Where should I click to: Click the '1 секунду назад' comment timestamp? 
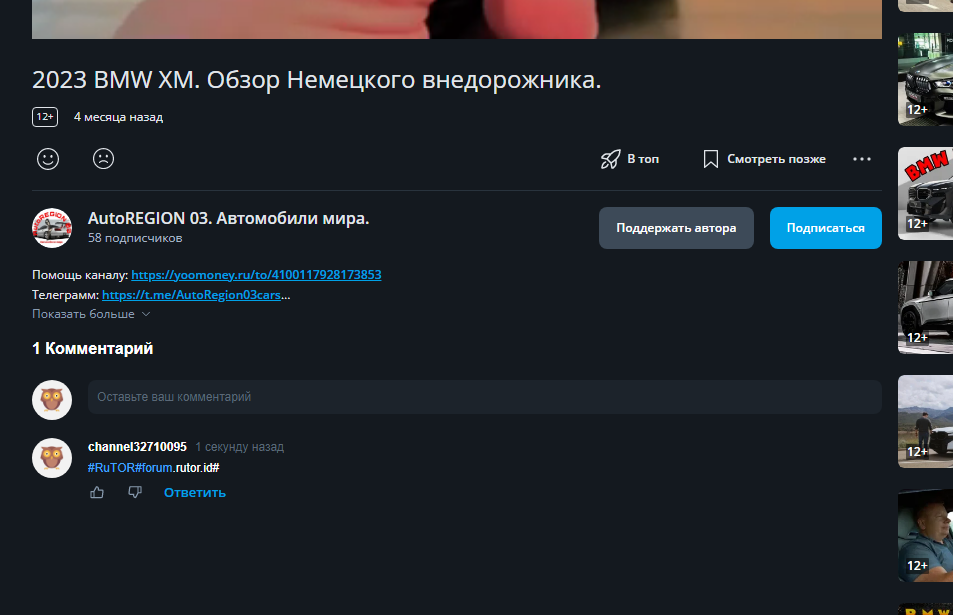pyautogui.click(x=239, y=447)
